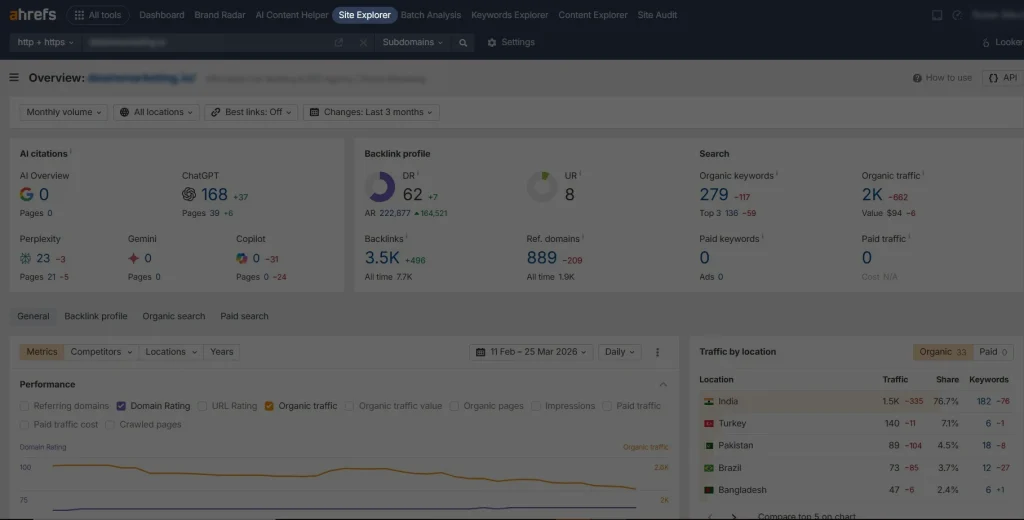Click the search magnifier icon
The height and width of the screenshot is (520, 1024).
click(x=463, y=42)
